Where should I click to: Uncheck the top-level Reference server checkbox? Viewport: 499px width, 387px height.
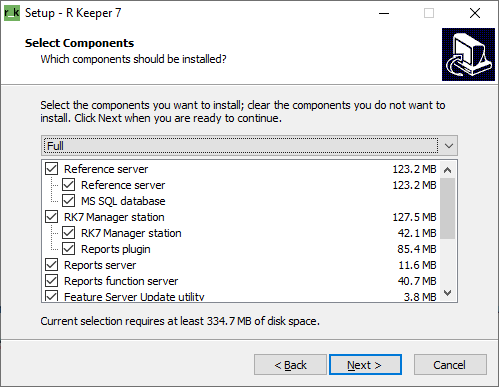[51, 169]
